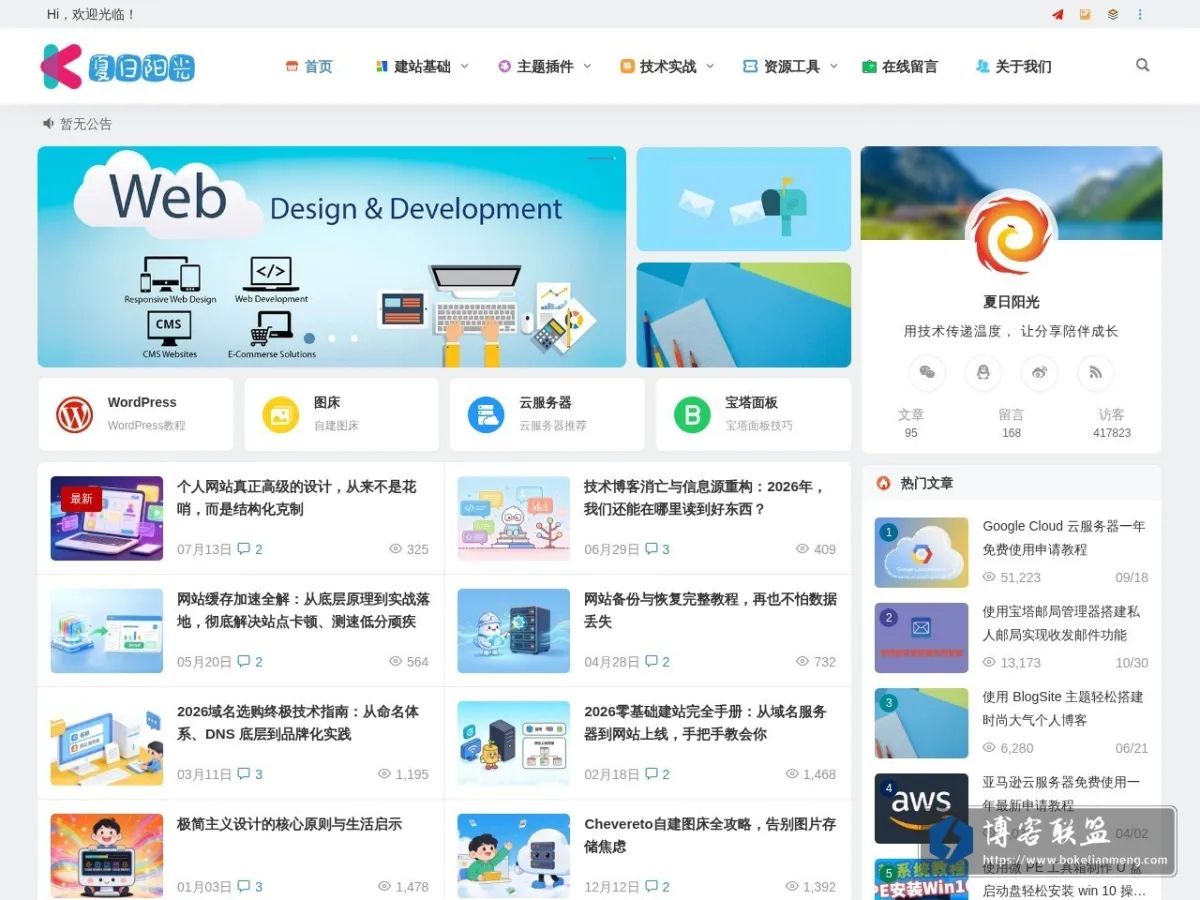Open hot article Google Cloud 云服务器一年免费

tap(1064, 537)
